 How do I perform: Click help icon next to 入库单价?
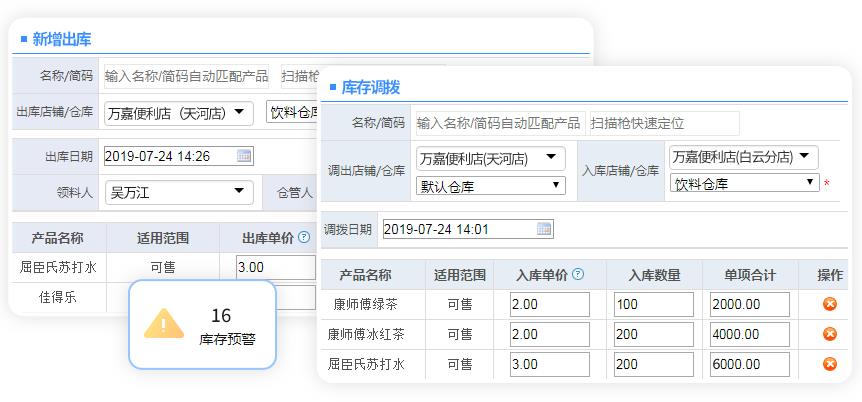click(x=578, y=274)
